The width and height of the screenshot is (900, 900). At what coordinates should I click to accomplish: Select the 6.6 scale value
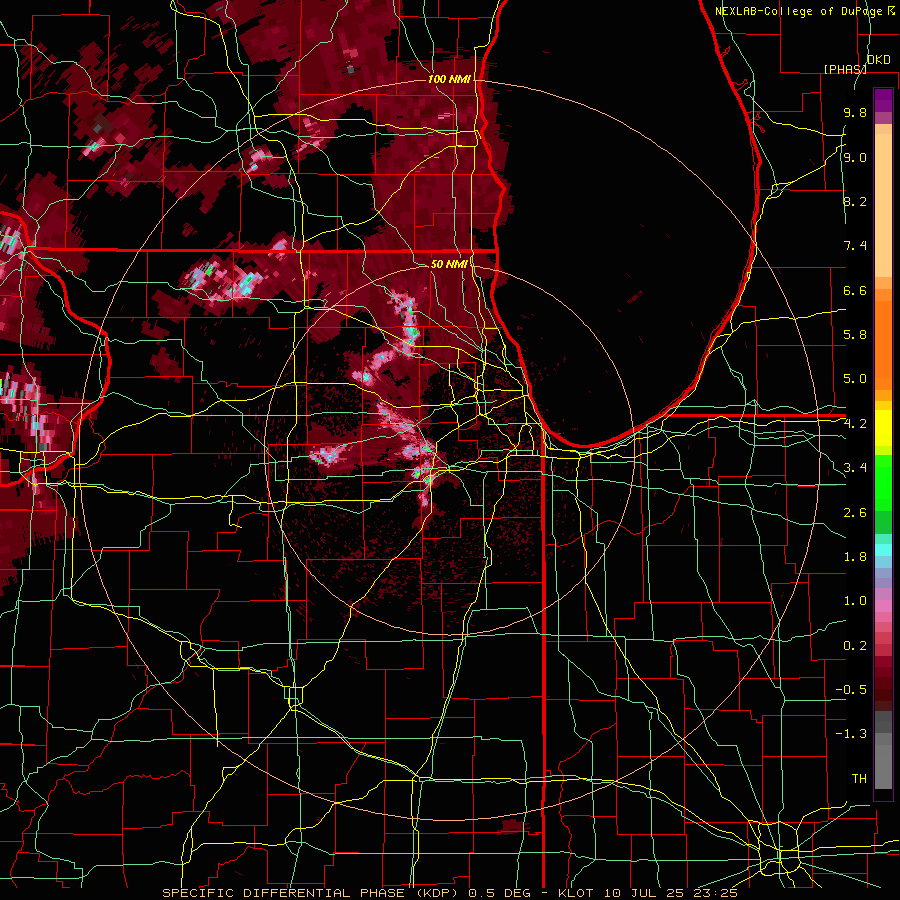coord(855,290)
